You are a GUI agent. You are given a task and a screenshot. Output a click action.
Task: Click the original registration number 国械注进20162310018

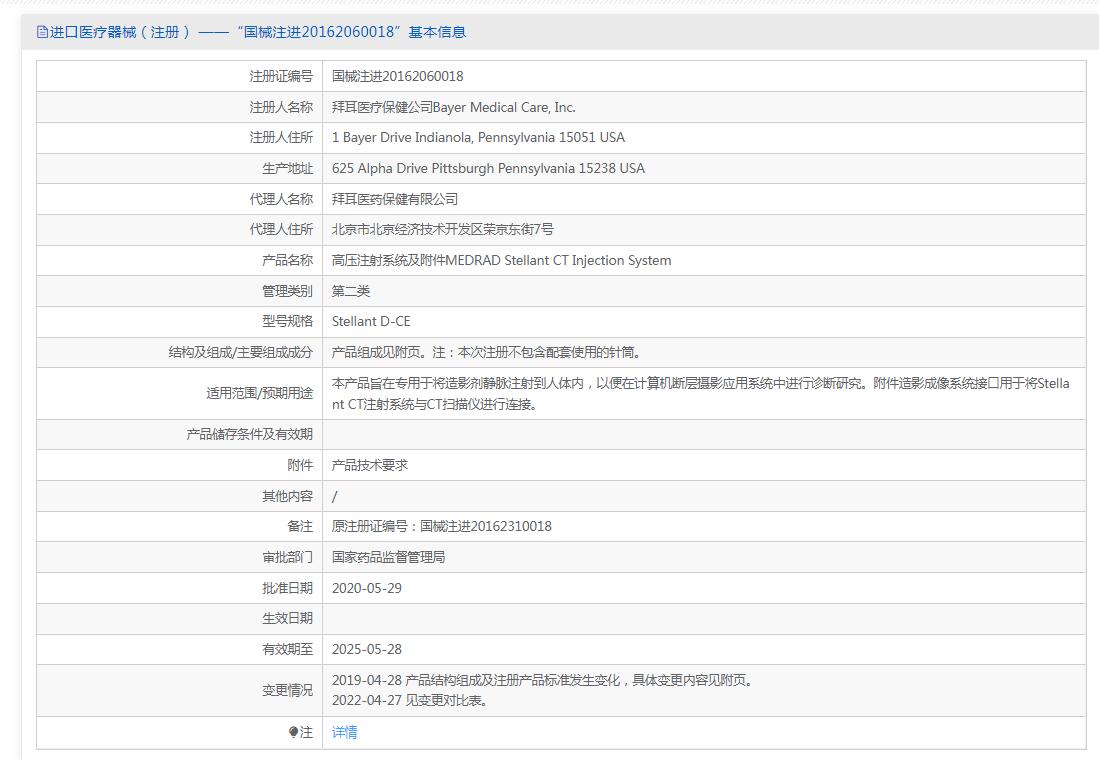tap(486, 526)
